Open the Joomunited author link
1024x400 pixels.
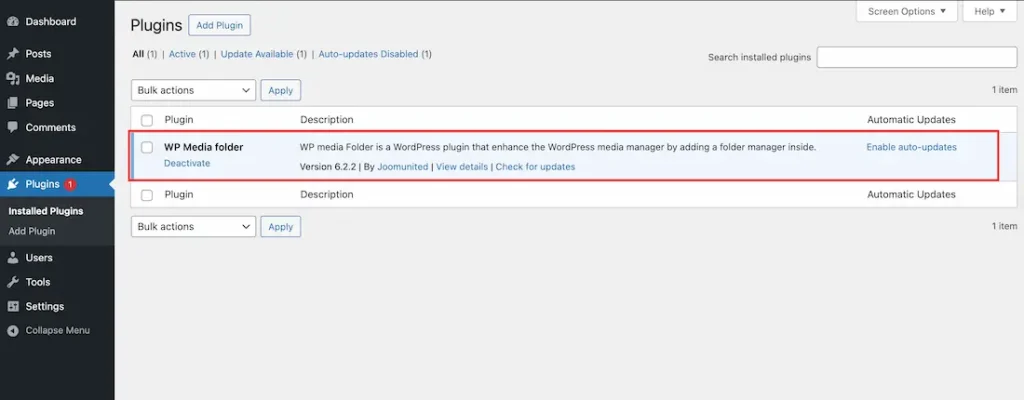click(x=403, y=167)
